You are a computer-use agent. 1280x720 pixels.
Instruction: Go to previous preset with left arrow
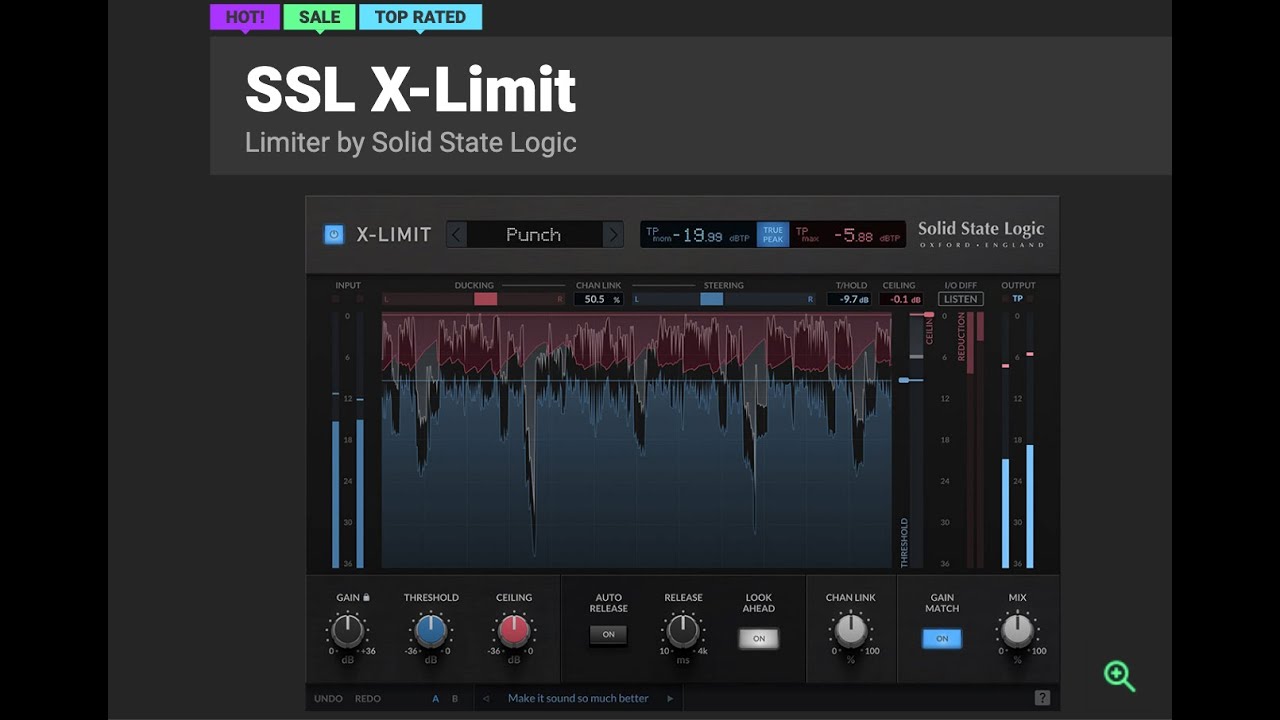(x=456, y=234)
